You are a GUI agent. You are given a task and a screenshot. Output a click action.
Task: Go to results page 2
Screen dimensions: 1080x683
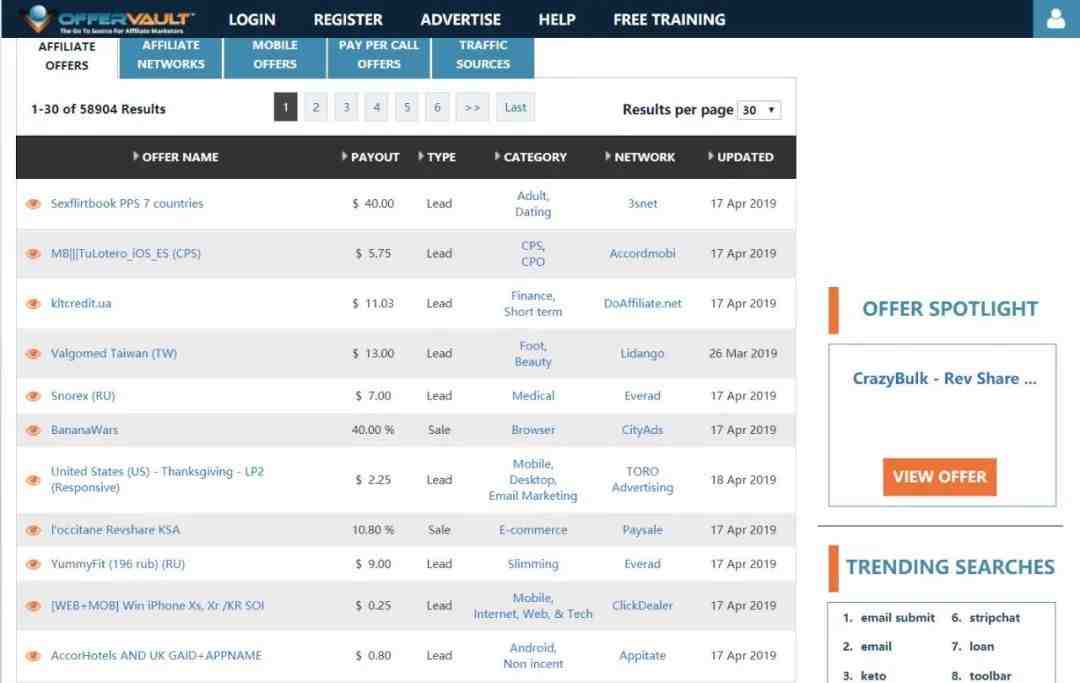315,107
